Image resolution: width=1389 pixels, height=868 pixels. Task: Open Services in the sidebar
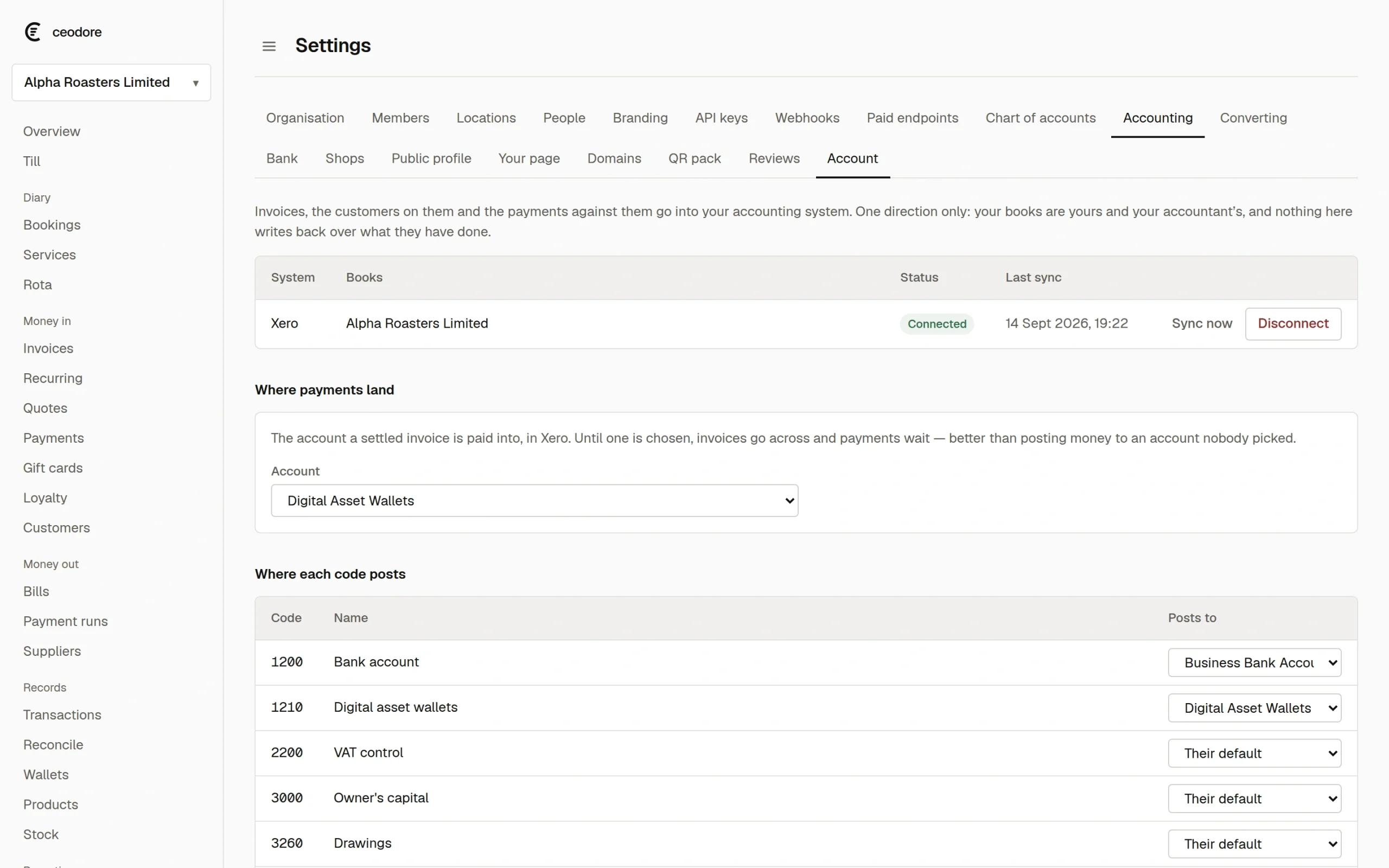coord(49,255)
